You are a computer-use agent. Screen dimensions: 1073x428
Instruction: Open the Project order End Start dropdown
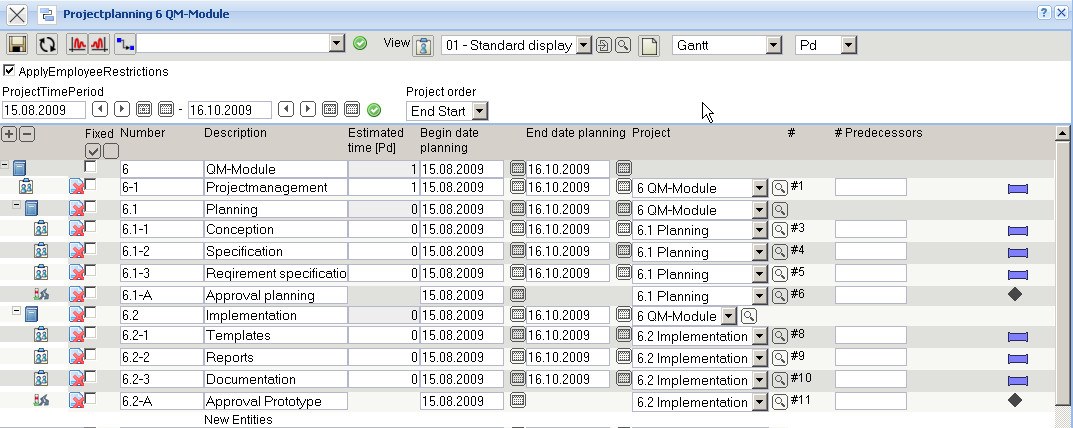point(479,110)
